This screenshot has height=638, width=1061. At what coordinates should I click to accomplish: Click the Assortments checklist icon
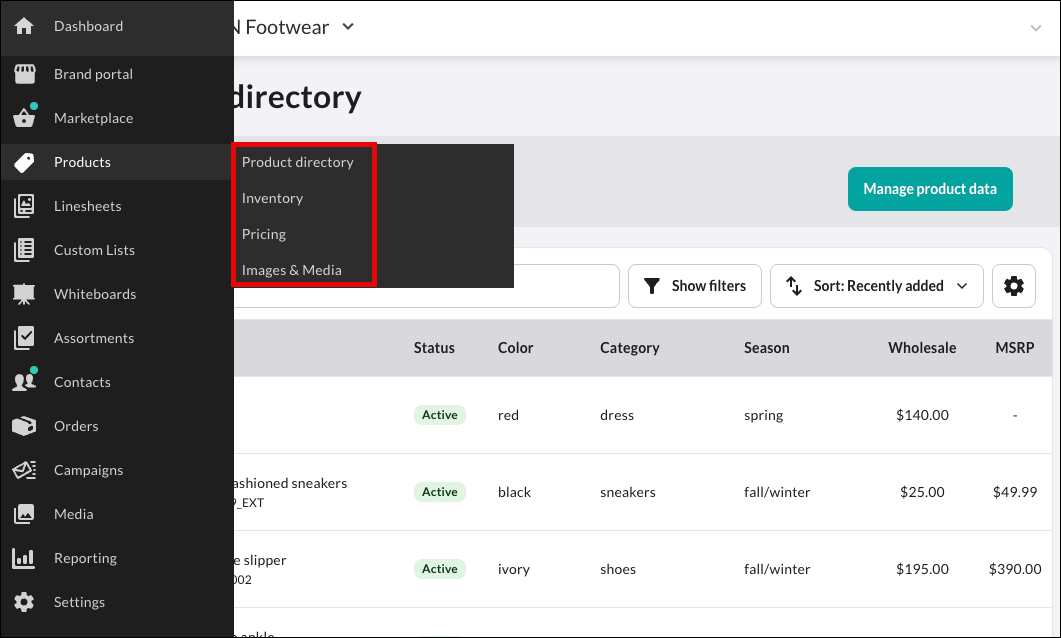coord(24,338)
